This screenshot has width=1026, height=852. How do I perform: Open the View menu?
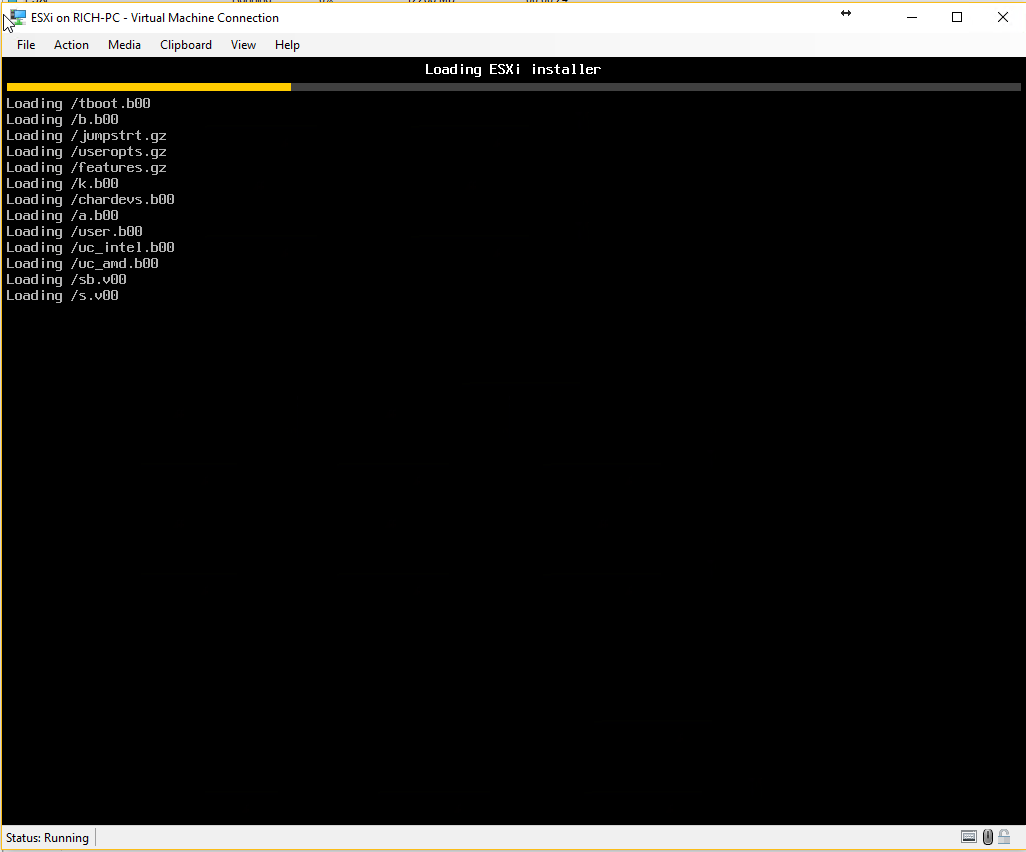point(243,45)
